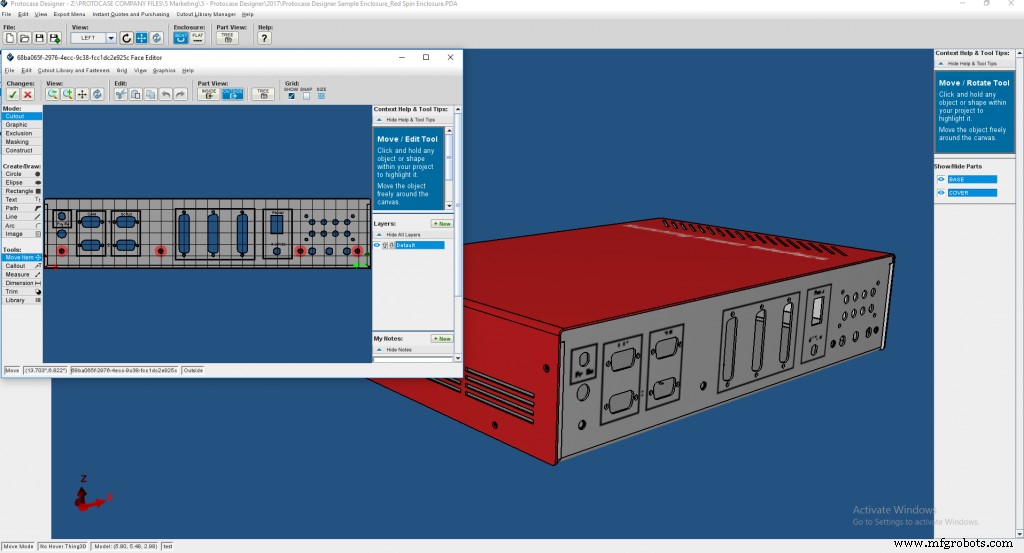1024x553 pixels.
Task: Click the Help question mark button
Action: click(x=264, y=38)
